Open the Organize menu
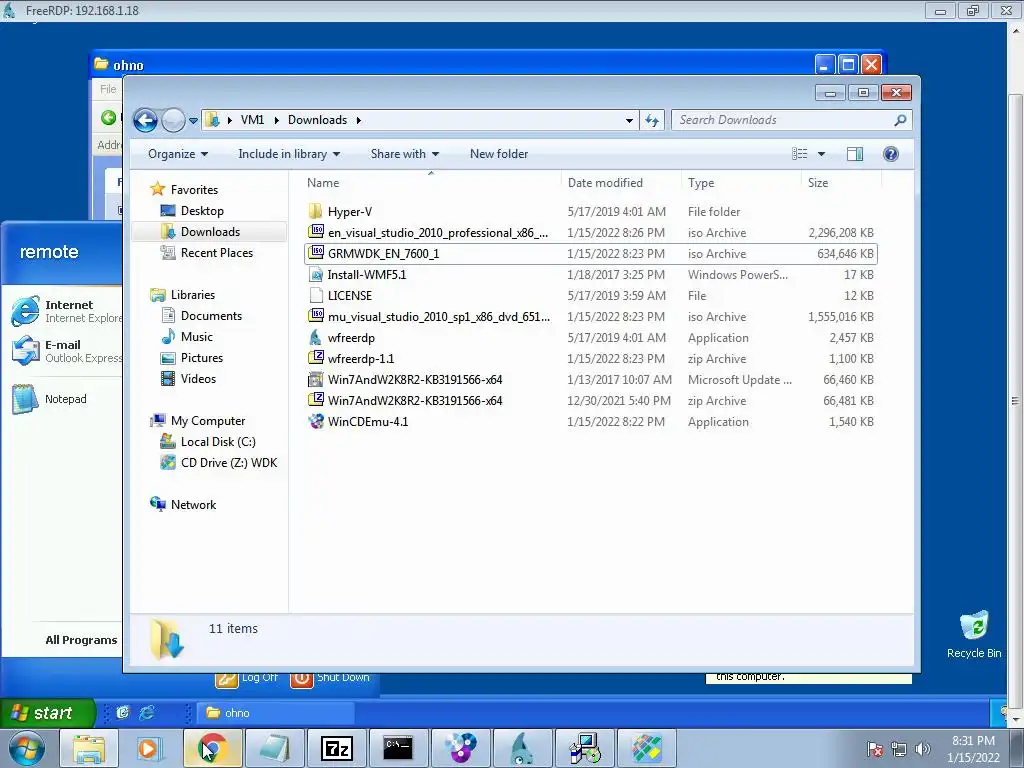 click(x=178, y=154)
